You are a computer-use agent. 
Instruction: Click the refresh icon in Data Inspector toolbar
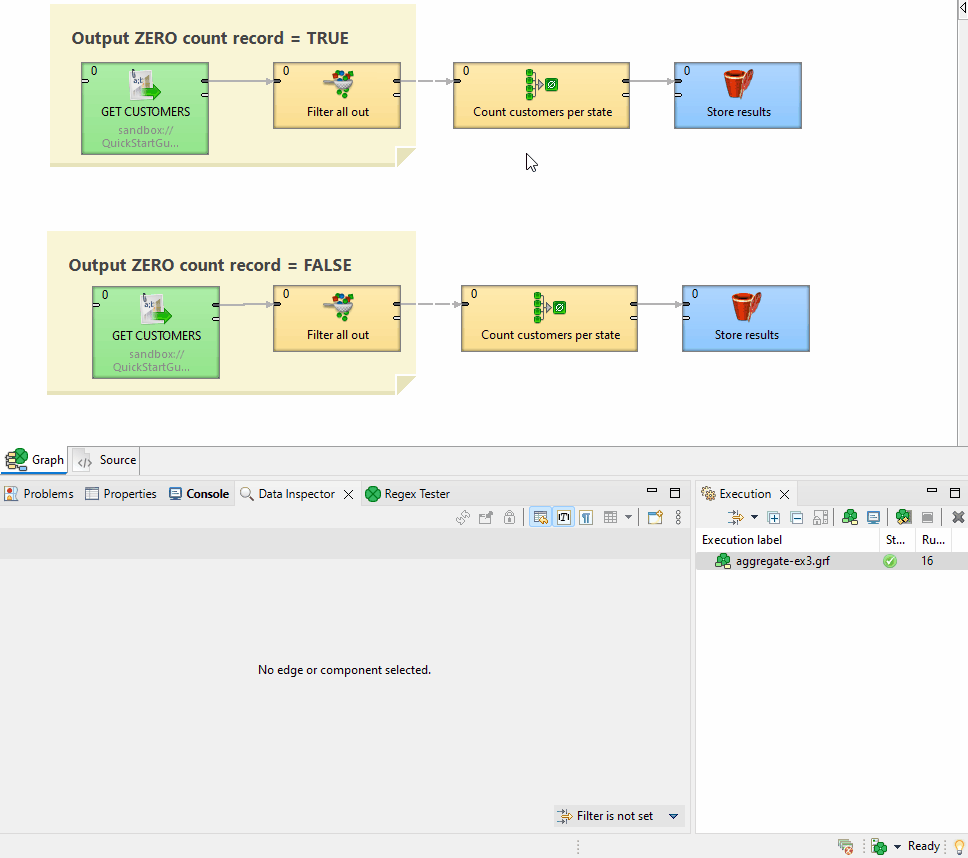463,517
